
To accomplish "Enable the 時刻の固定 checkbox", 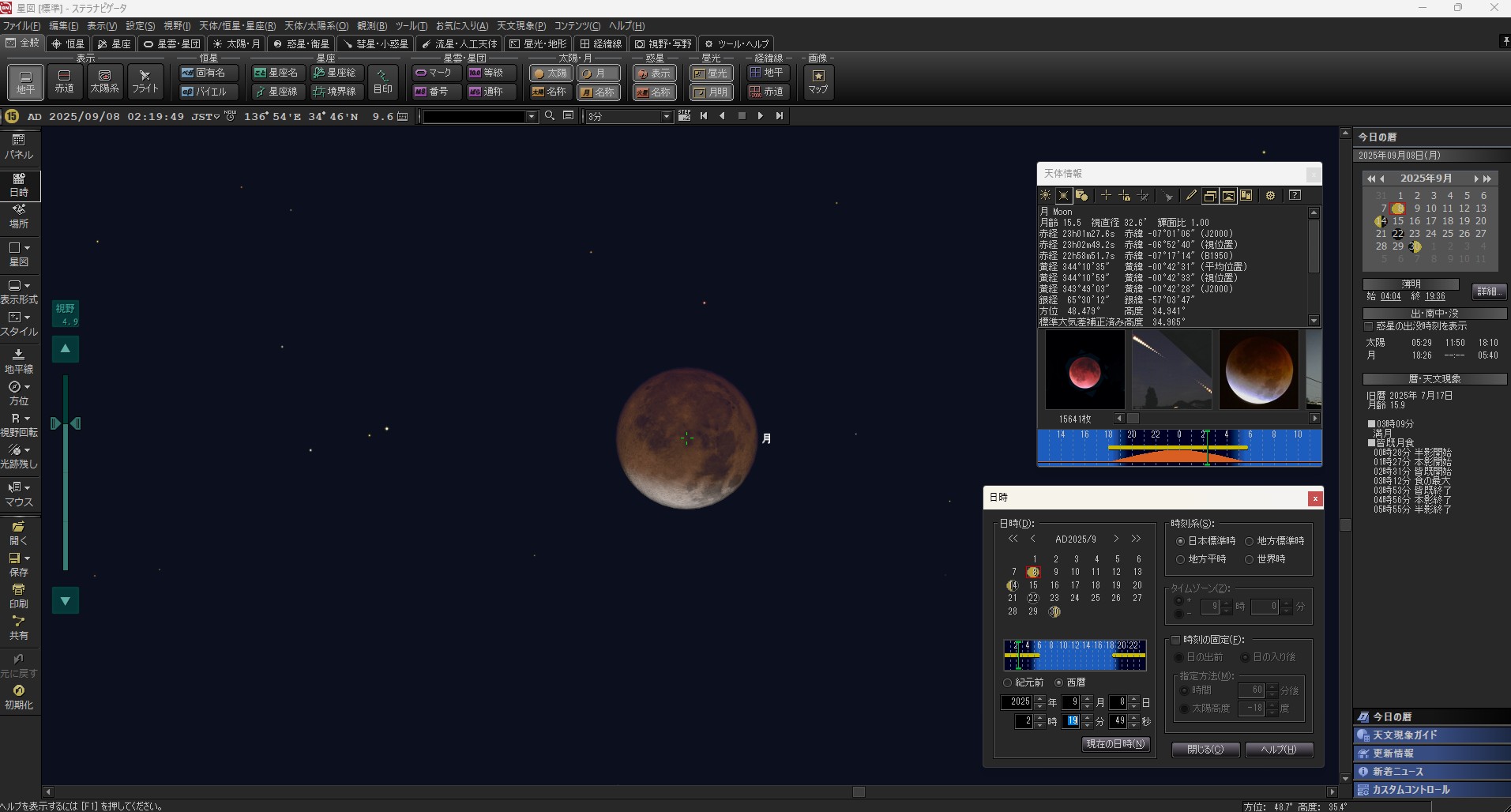I will pyautogui.click(x=1176, y=640).
